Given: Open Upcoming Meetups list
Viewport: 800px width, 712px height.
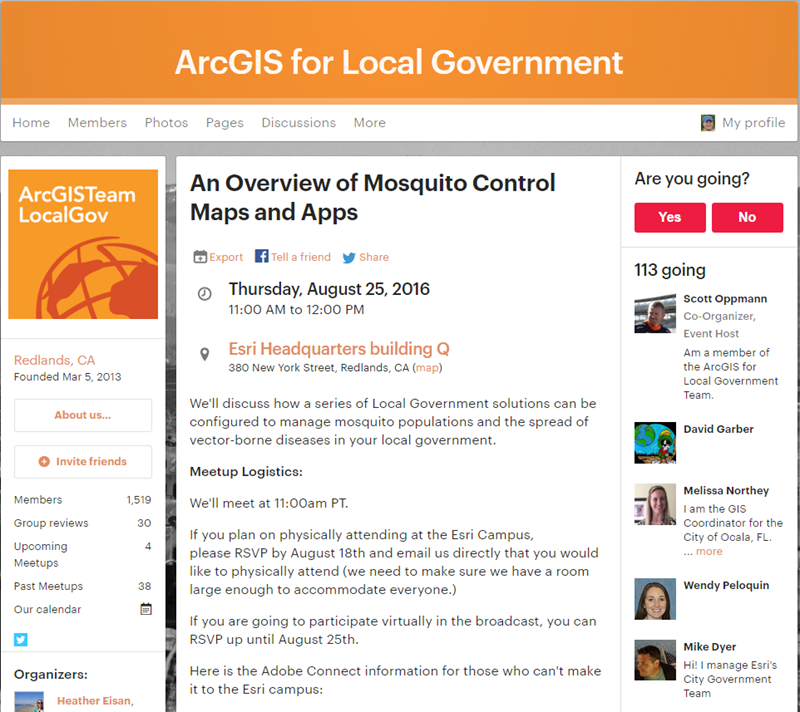Looking at the screenshot, I should [83, 554].
